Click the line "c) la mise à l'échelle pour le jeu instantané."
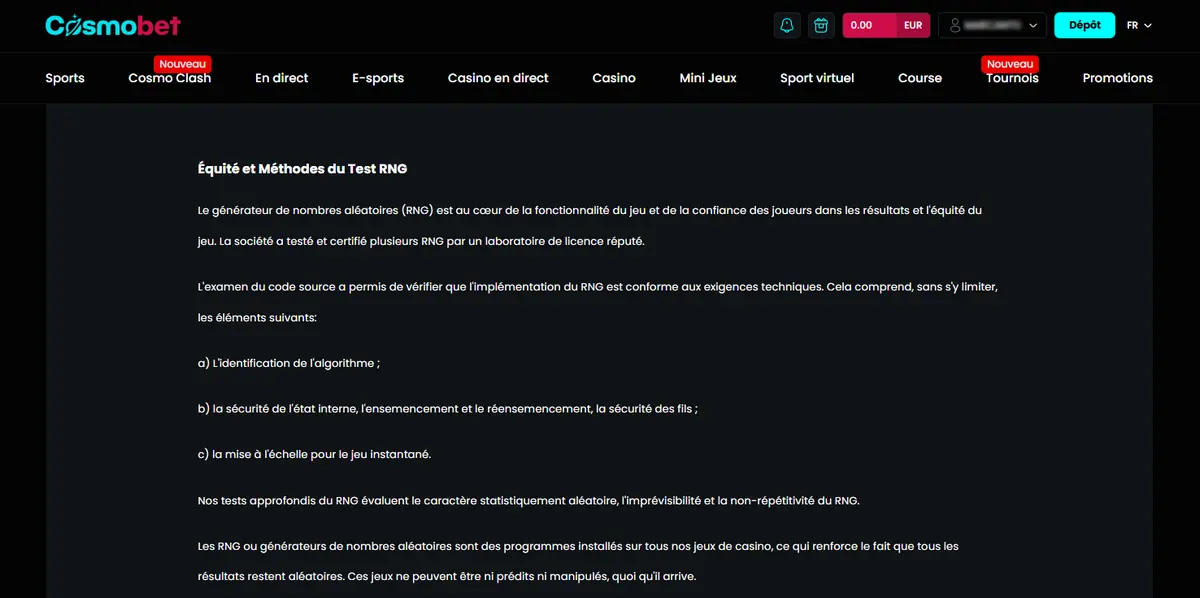1200x598 pixels. coord(315,454)
